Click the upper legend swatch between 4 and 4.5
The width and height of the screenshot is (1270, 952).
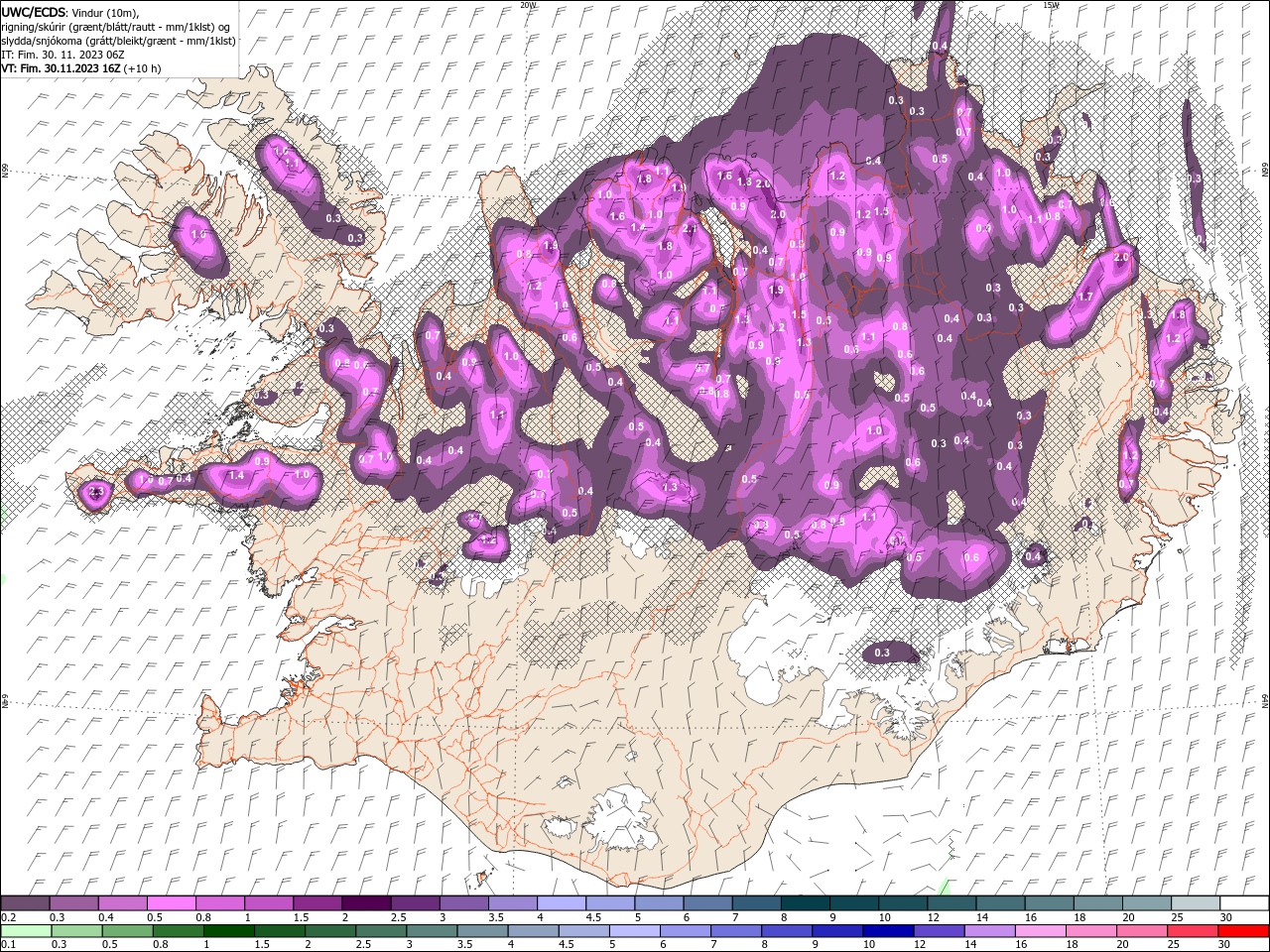(x=561, y=903)
